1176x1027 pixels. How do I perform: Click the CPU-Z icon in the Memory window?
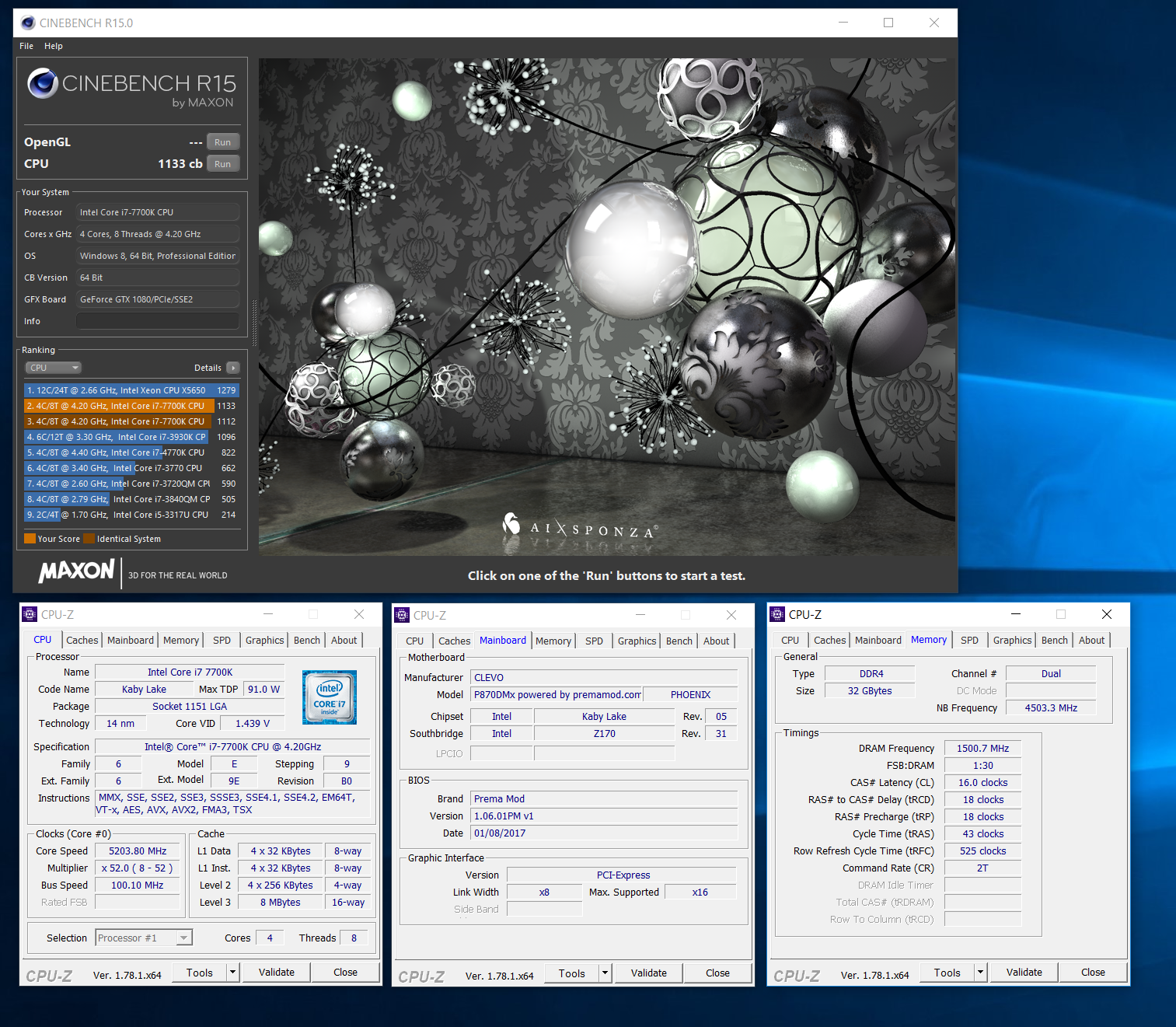pos(777,614)
